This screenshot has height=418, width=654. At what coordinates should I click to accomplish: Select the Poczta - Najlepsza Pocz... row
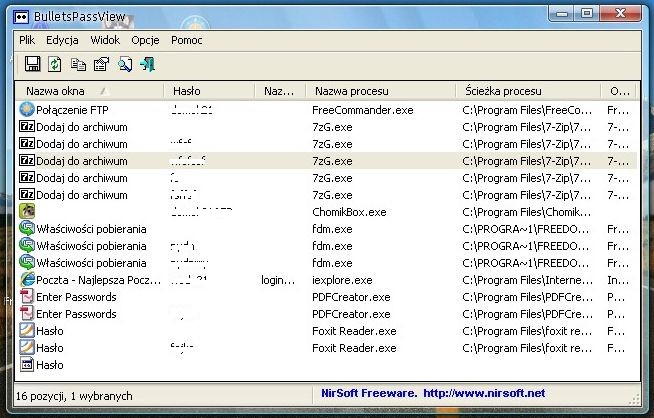[326, 280]
